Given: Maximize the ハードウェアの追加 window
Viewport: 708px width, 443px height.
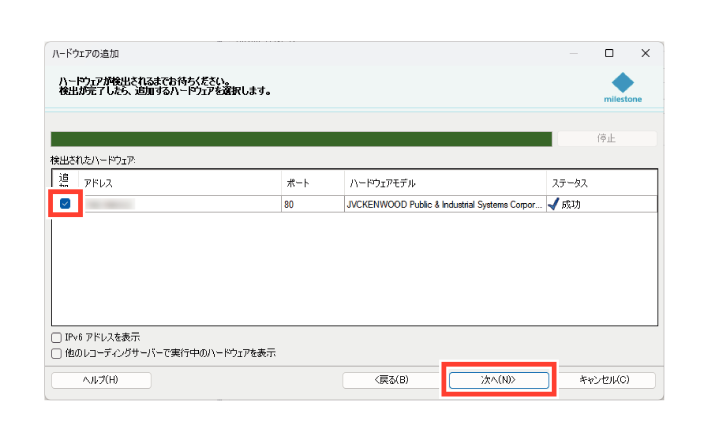Looking at the screenshot, I should [x=609, y=53].
